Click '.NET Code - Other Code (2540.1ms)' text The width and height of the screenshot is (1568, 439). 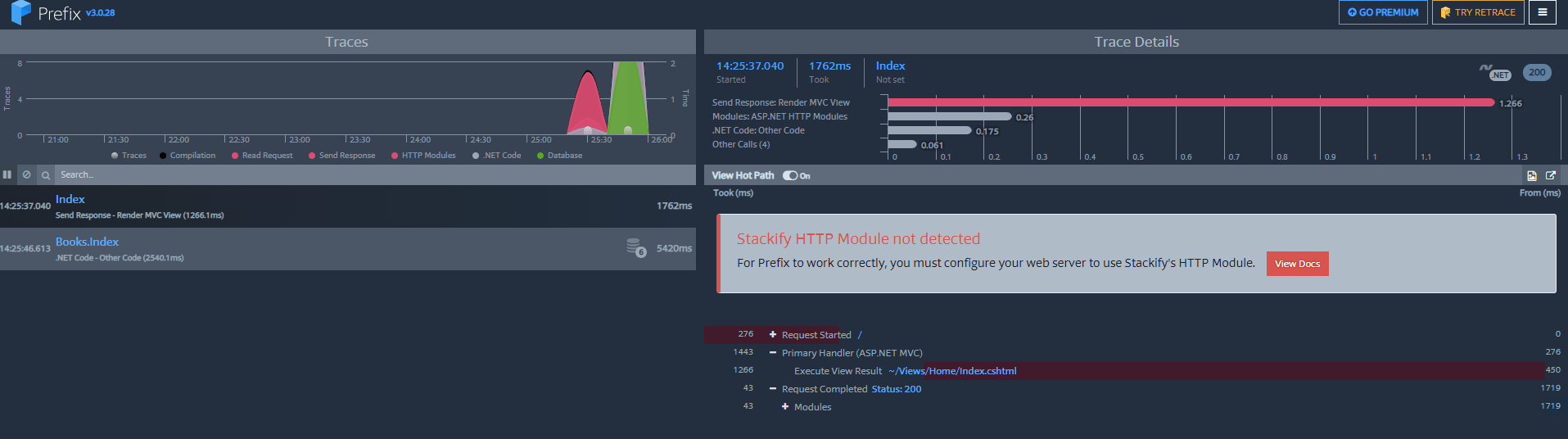click(x=120, y=258)
